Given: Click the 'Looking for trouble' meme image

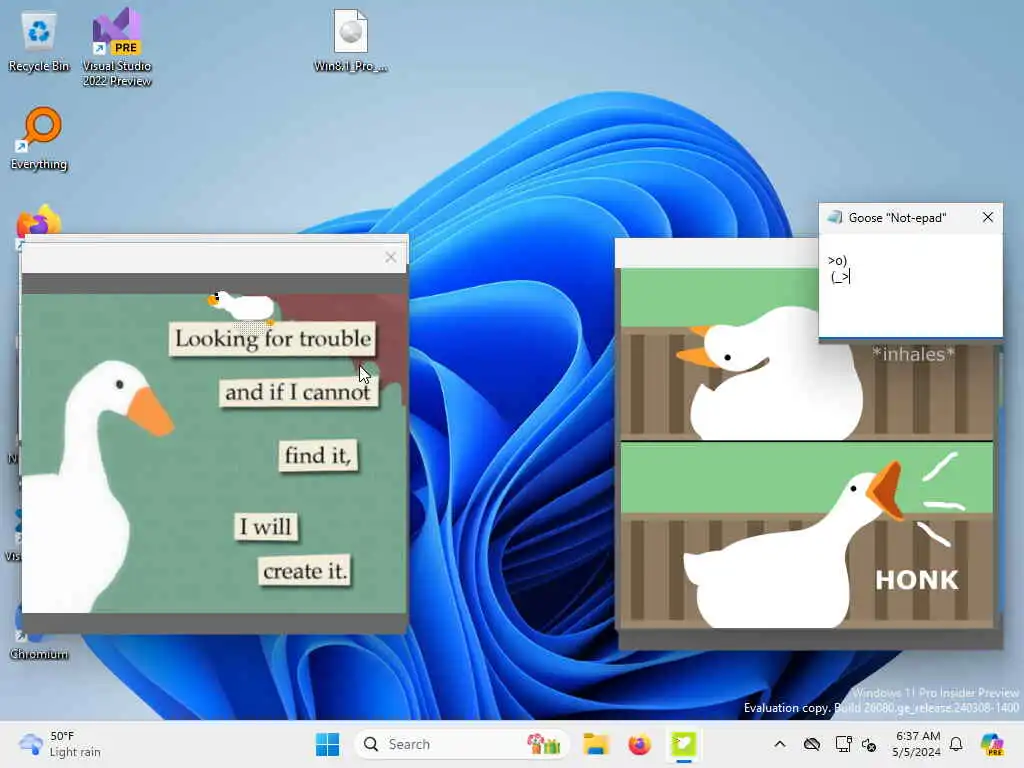Looking at the screenshot, I should coord(214,452).
